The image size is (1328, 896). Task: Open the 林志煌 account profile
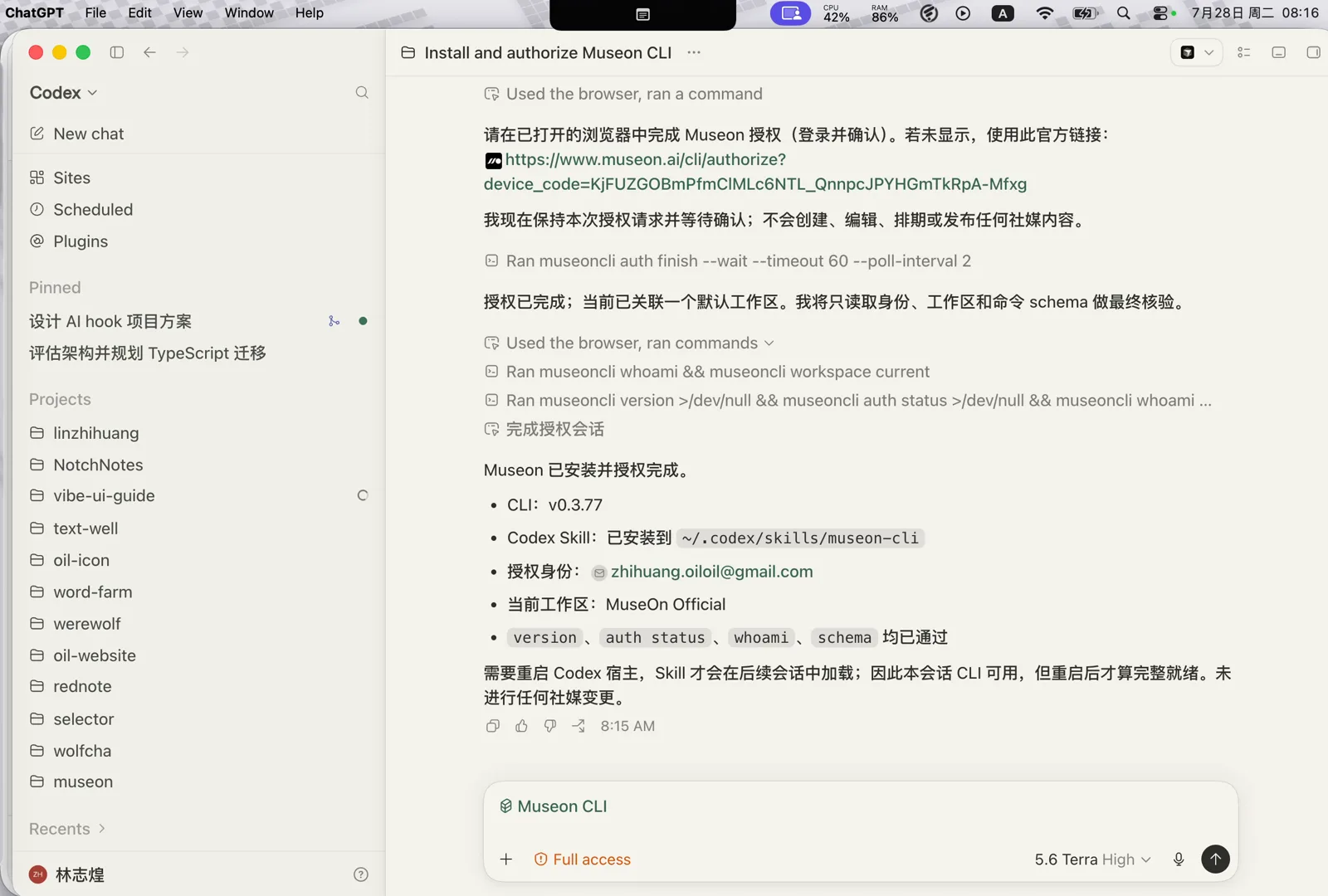point(66,874)
